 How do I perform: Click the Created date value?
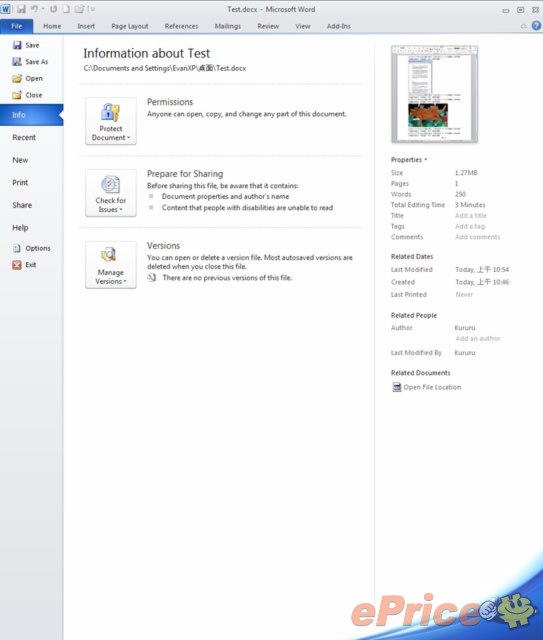point(482,282)
